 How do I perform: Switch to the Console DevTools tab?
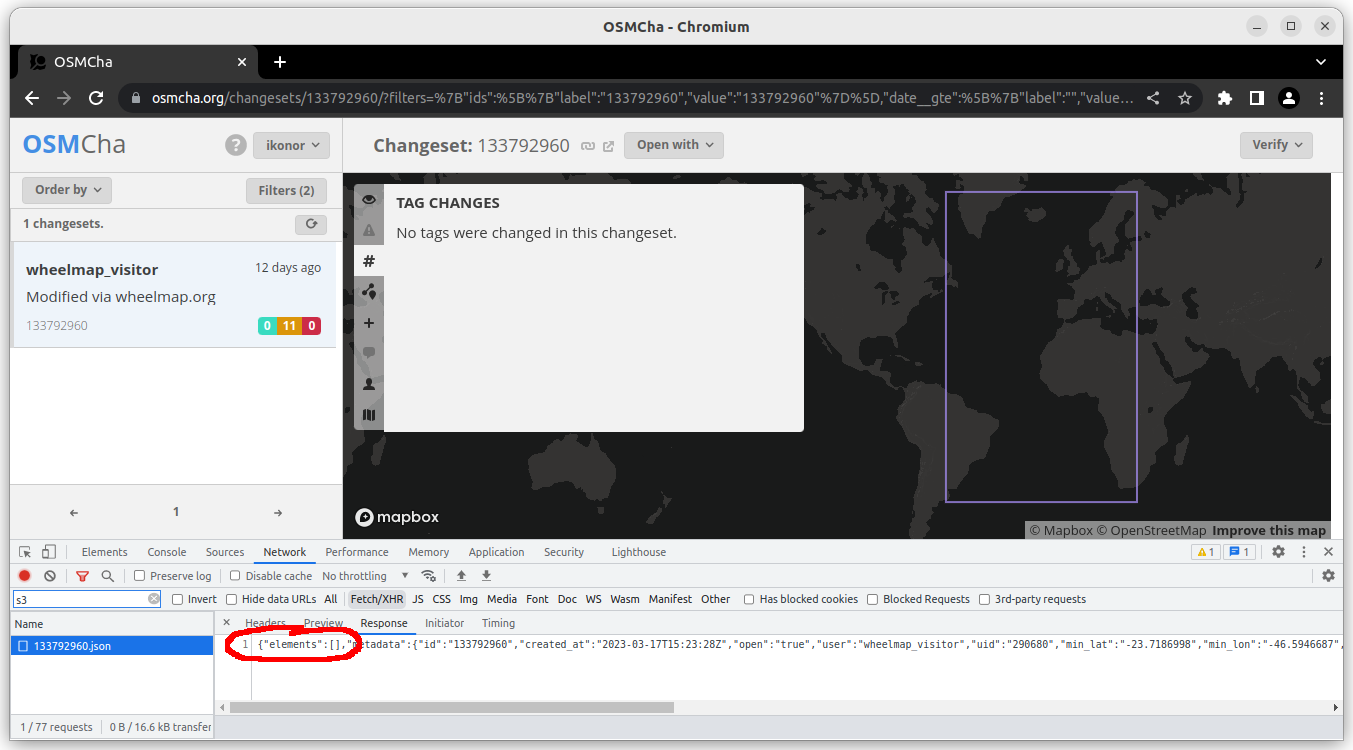(167, 552)
